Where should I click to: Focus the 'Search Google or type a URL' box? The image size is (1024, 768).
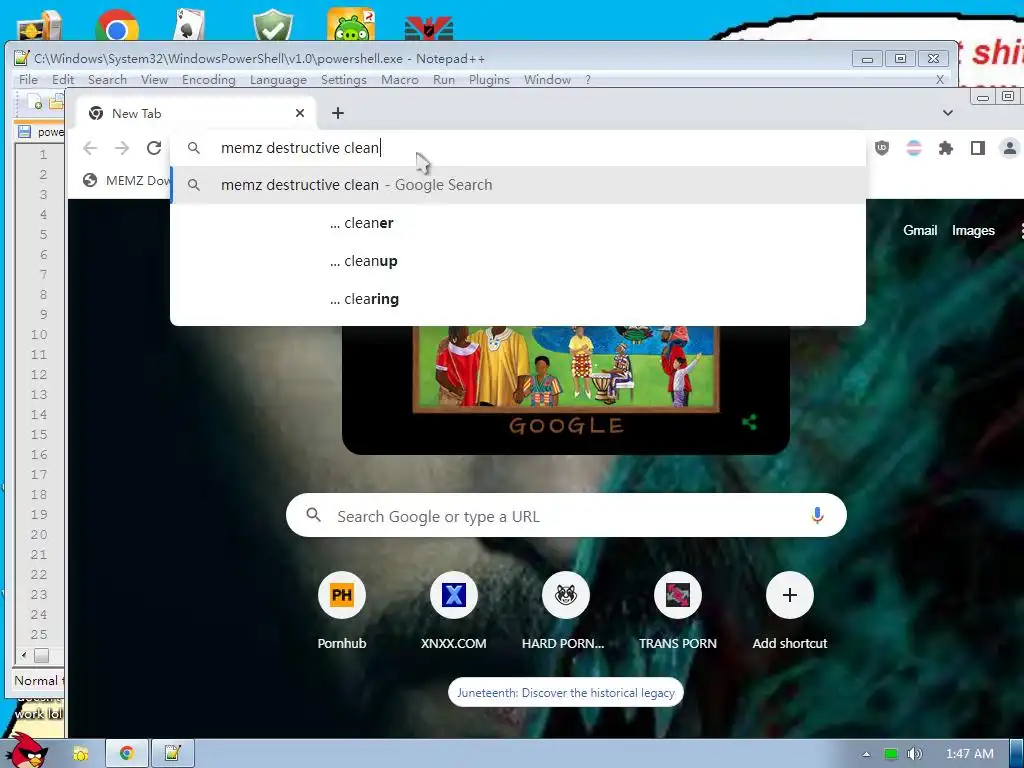566,515
